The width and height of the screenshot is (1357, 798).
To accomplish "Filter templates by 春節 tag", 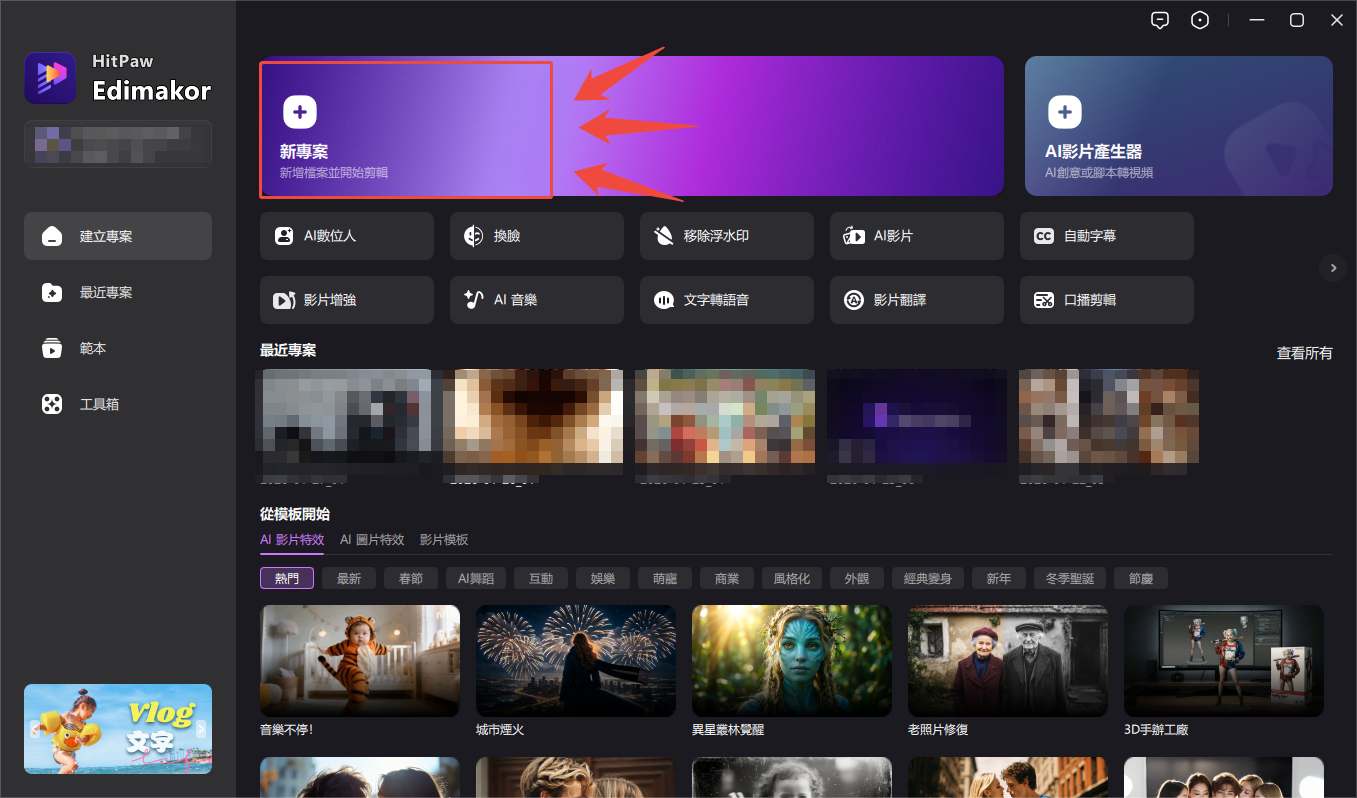I will (410, 578).
